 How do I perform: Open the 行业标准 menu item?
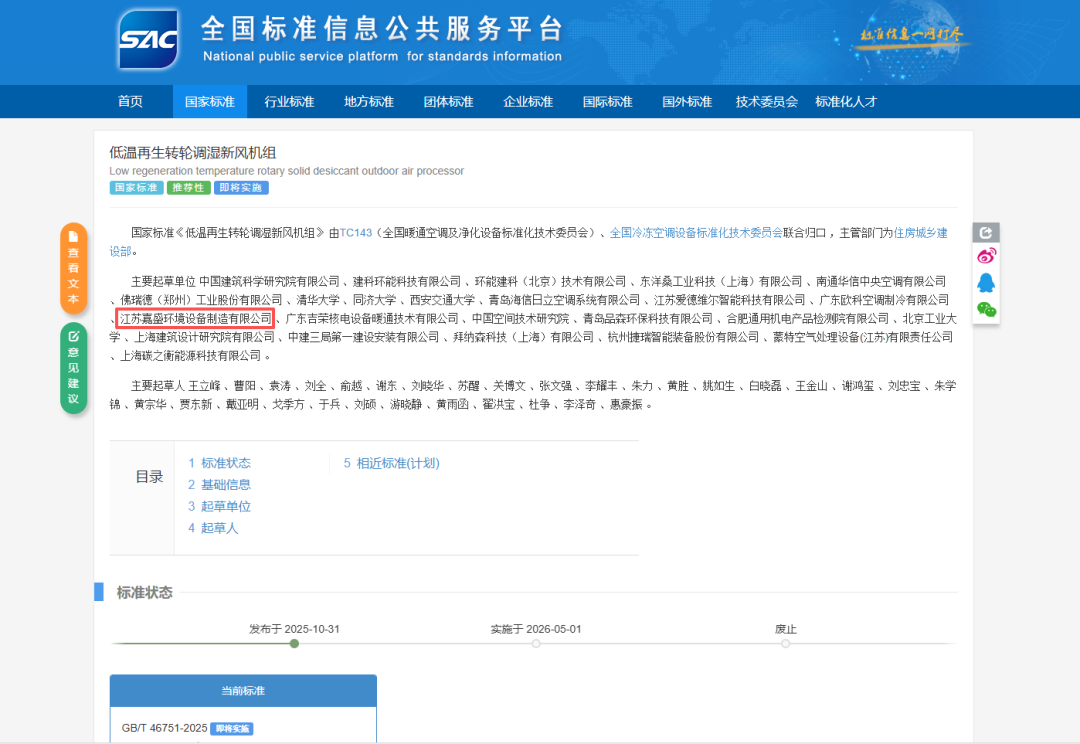pos(289,102)
